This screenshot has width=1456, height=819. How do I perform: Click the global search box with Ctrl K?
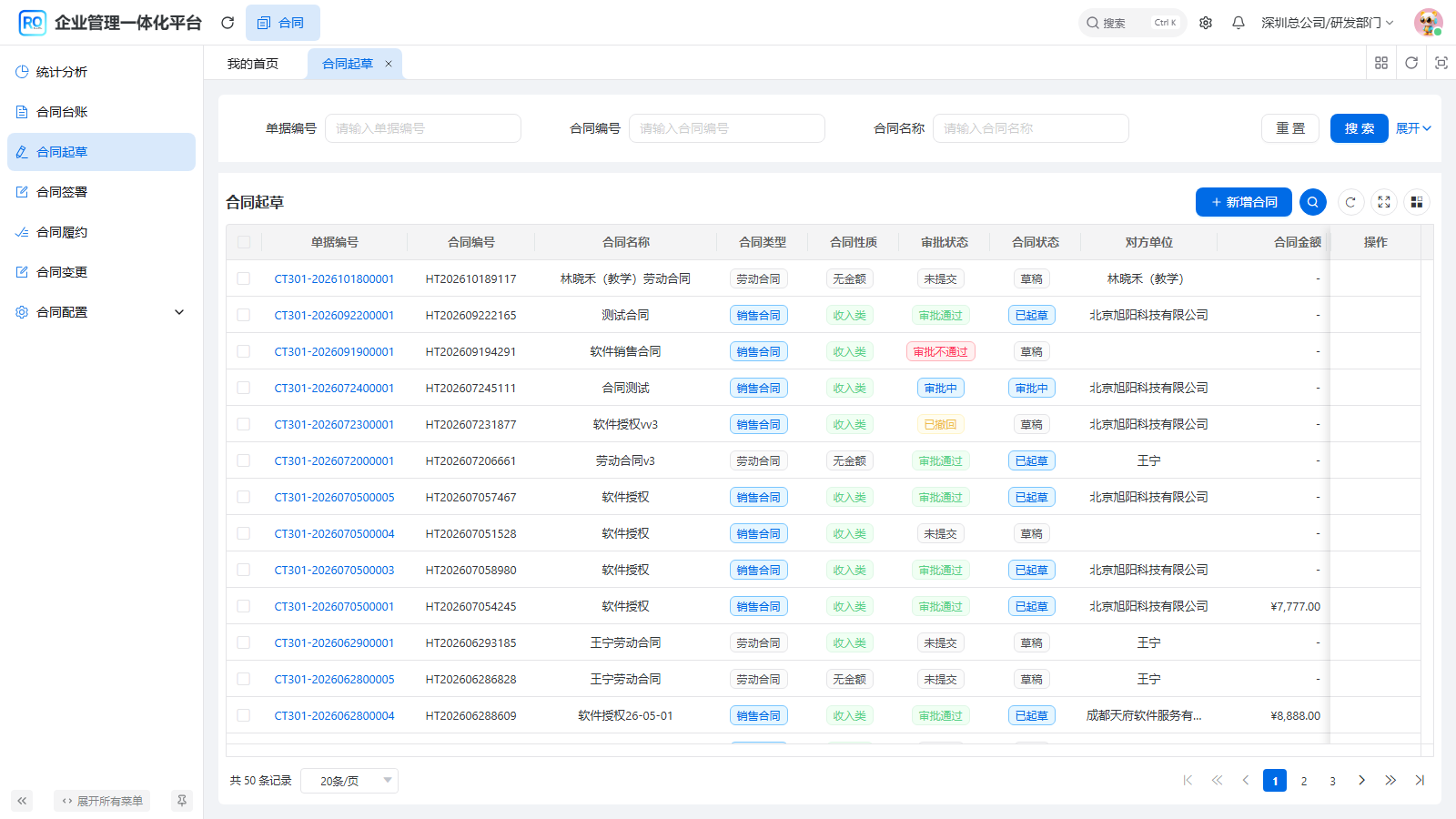1133,23
